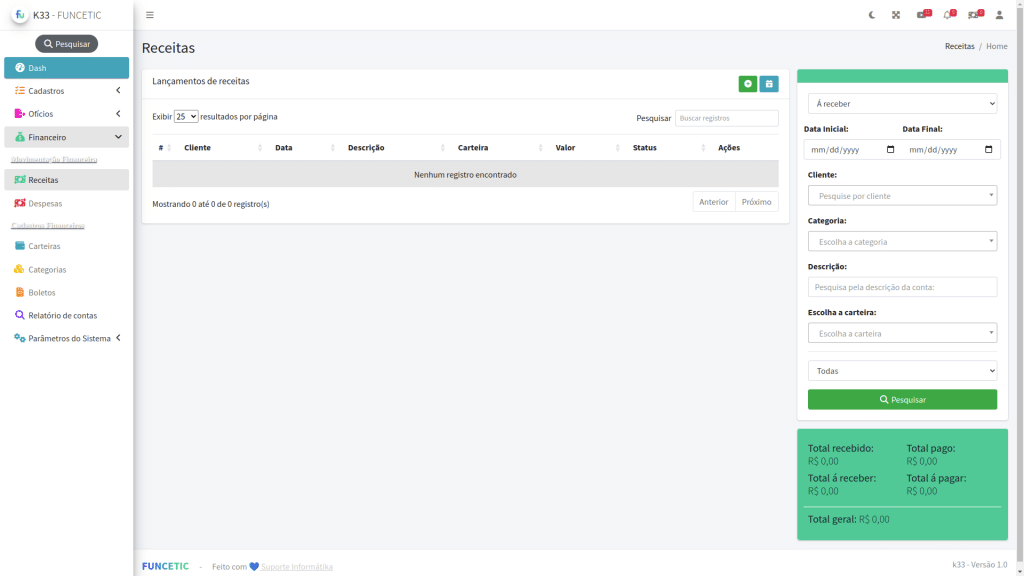
Task: Click the FUNCETIC logo in the sidebar header
Action: click(20, 14)
